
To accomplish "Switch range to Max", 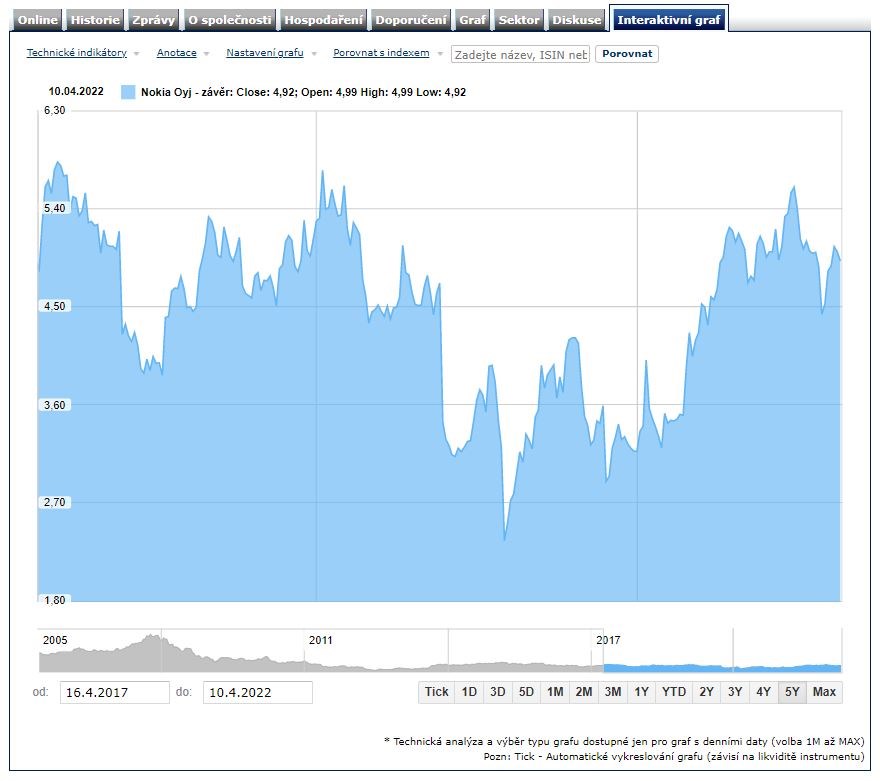I will tap(824, 692).
